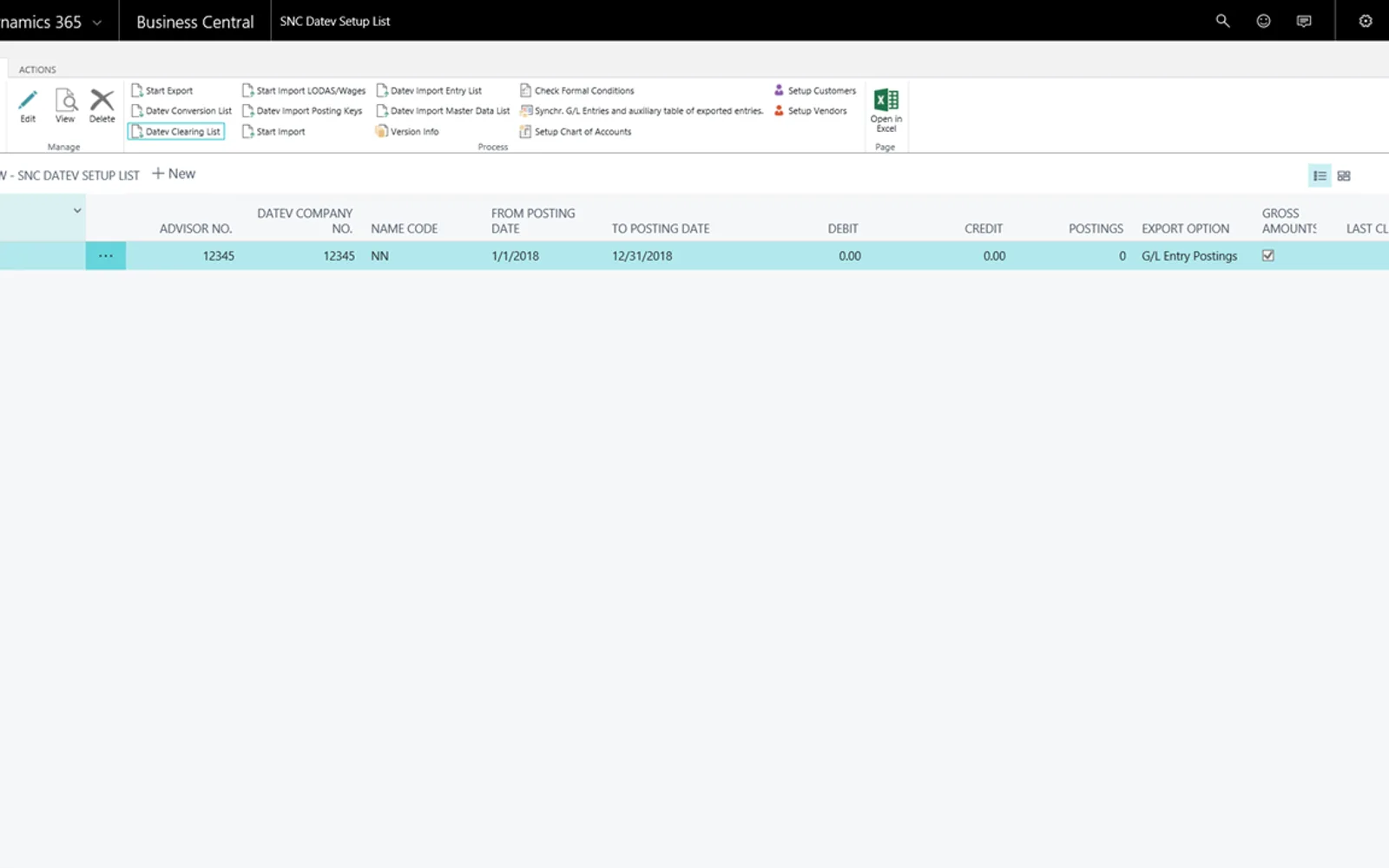This screenshot has width=1389, height=868.
Task: Click To Posting Date 12/31/2018
Action: click(642, 256)
